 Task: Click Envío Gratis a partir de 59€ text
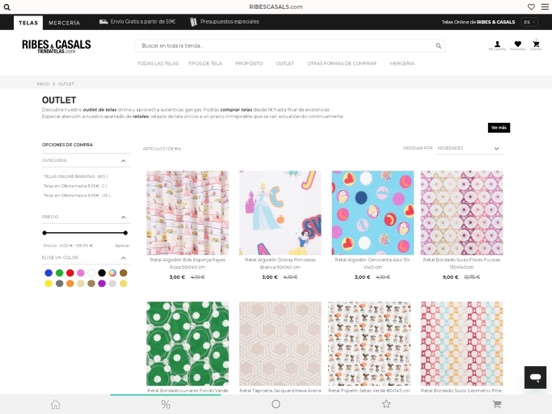pyautogui.click(x=143, y=21)
